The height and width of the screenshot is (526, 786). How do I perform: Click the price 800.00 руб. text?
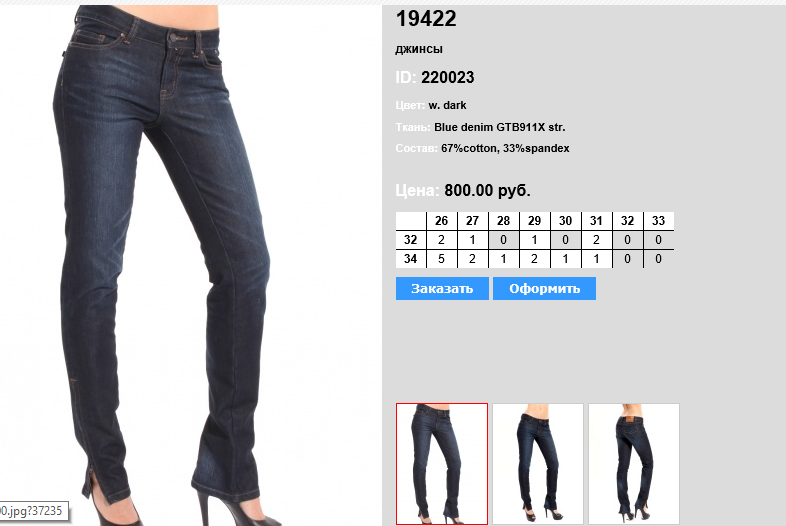pyautogui.click(x=487, y=191)
